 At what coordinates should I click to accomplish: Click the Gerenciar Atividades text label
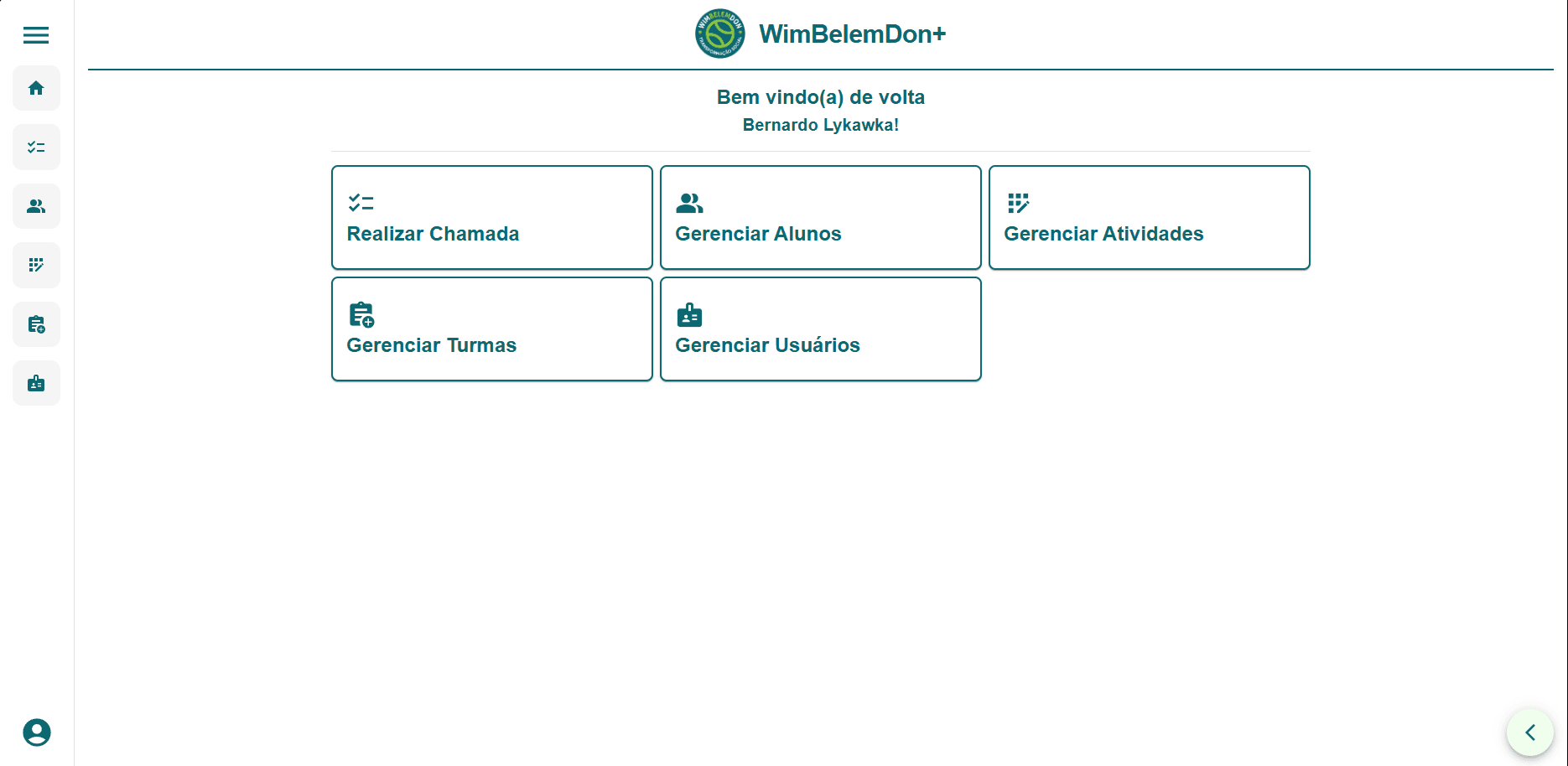[1103, 234]
